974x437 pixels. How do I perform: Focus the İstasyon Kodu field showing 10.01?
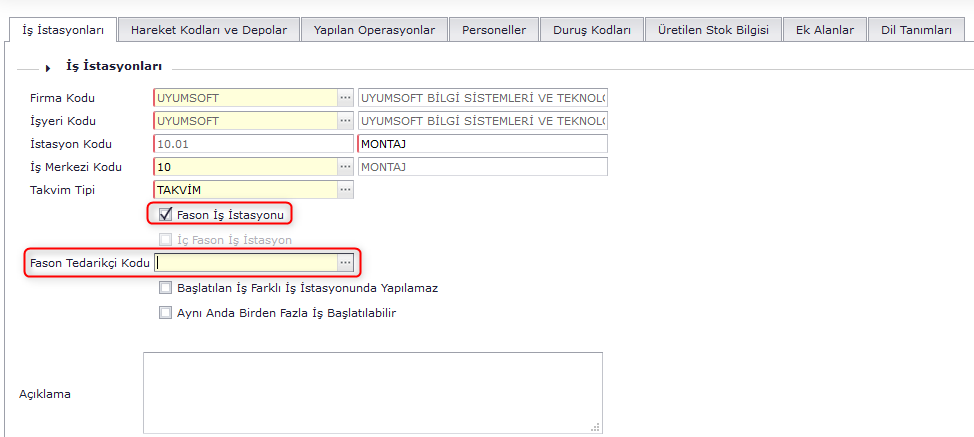pyautogui.click(x=253, y=144)
